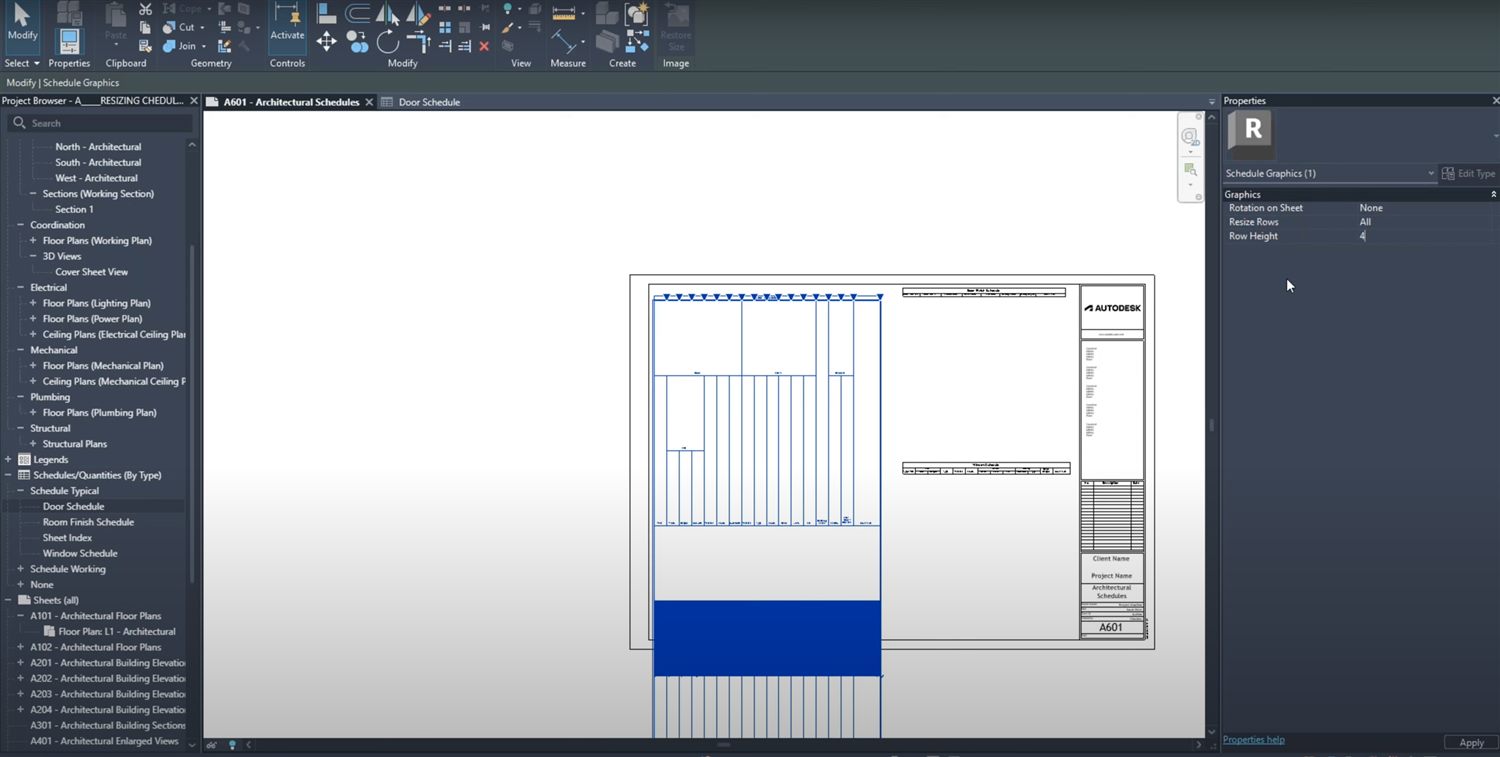Click the Project Browser search field
Image resolution: width=1500 pixels, height=757 pixels.
(x=100, y=123)
